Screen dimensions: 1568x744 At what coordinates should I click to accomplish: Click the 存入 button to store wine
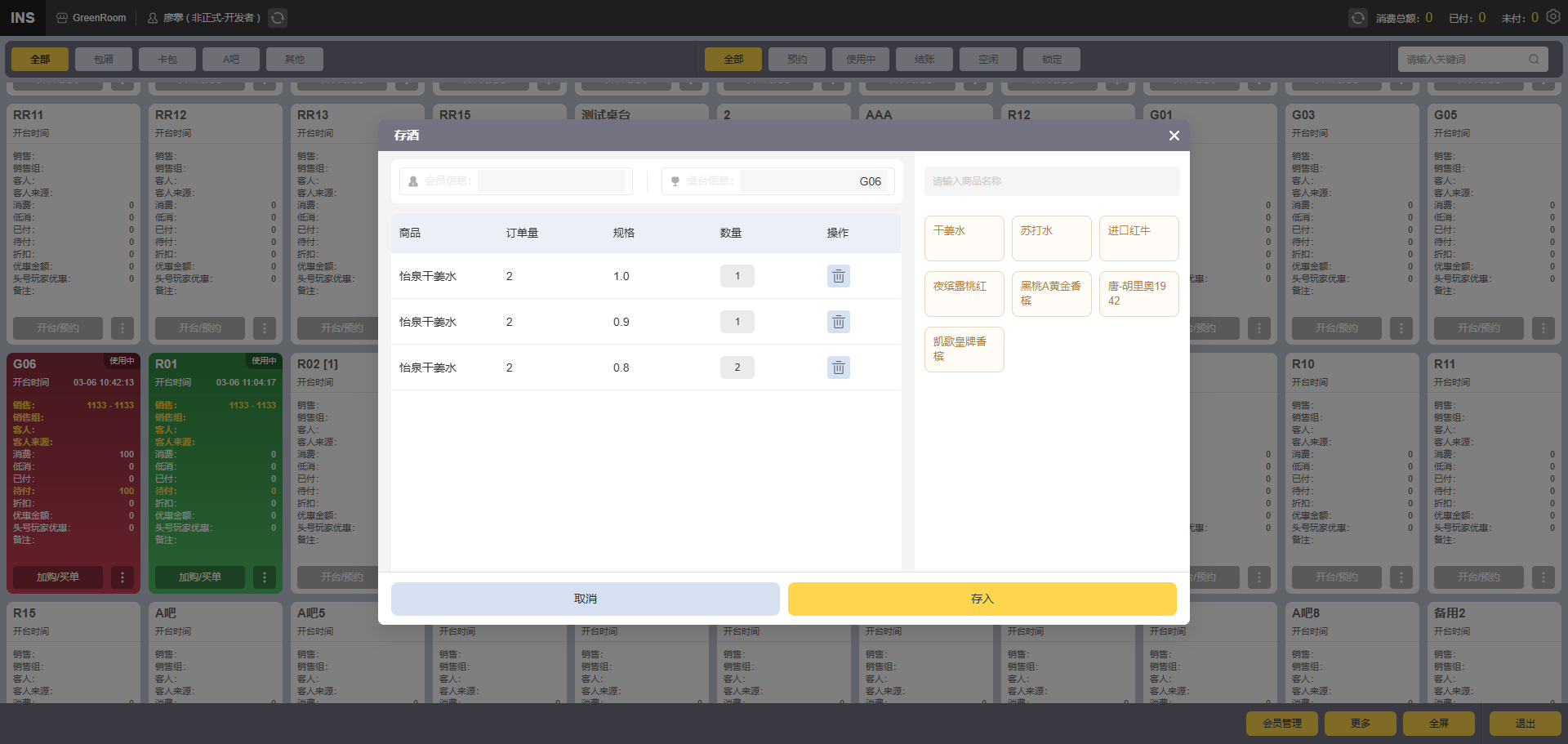(x=982, y=599)
